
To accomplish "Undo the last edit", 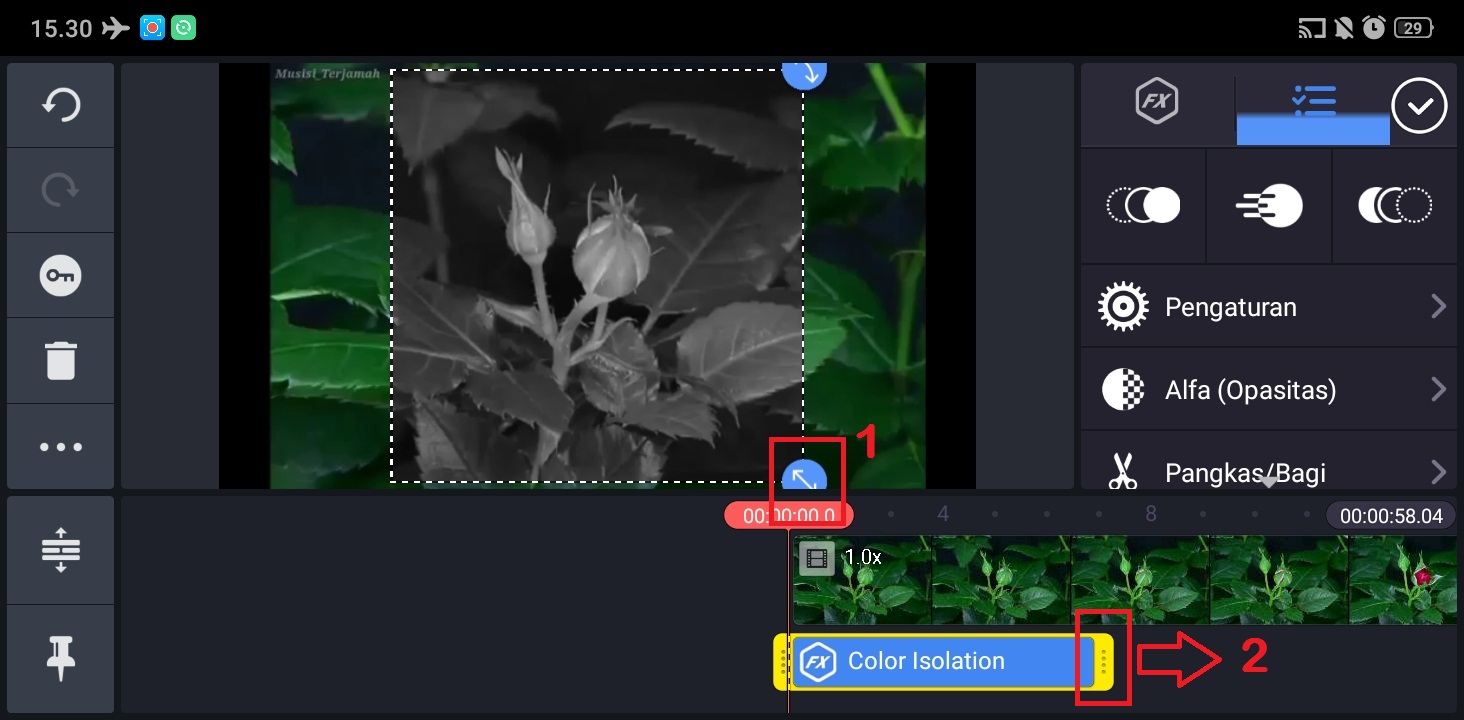I will pyautogui.click(x=61, y=105).
